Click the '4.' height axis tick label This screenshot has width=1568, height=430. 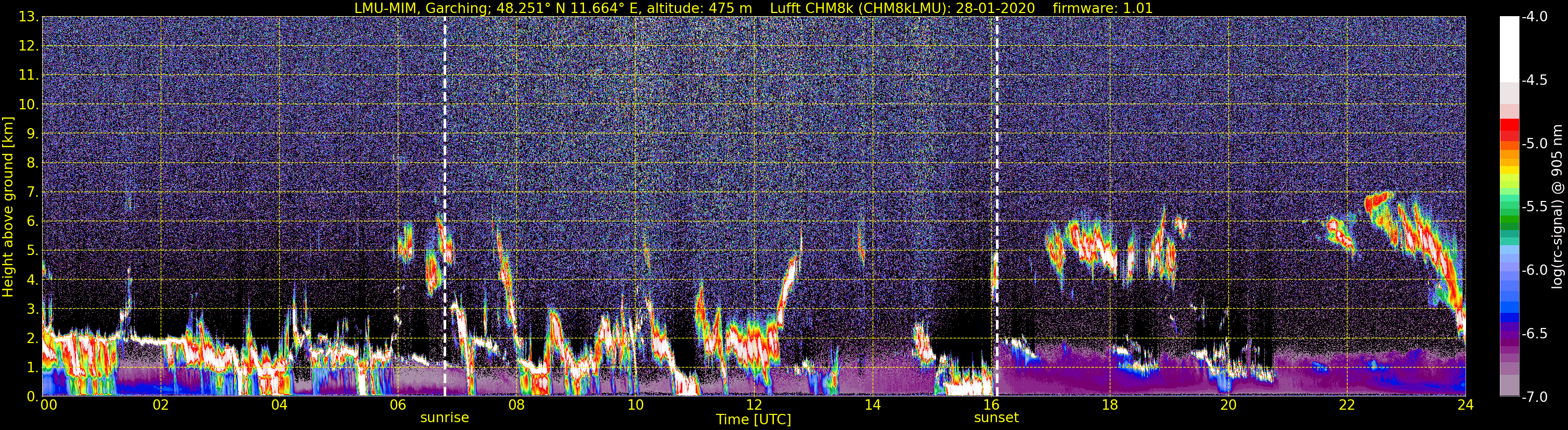33,280
